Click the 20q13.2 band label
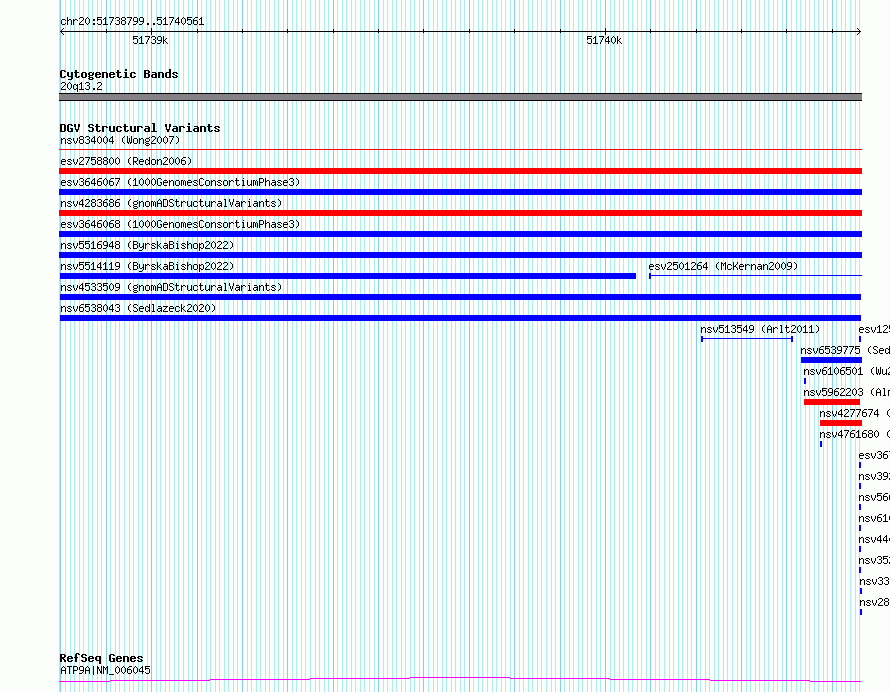The height and width of the screenshot is (692, 890). pyautogui.click(x=81, y=86)
